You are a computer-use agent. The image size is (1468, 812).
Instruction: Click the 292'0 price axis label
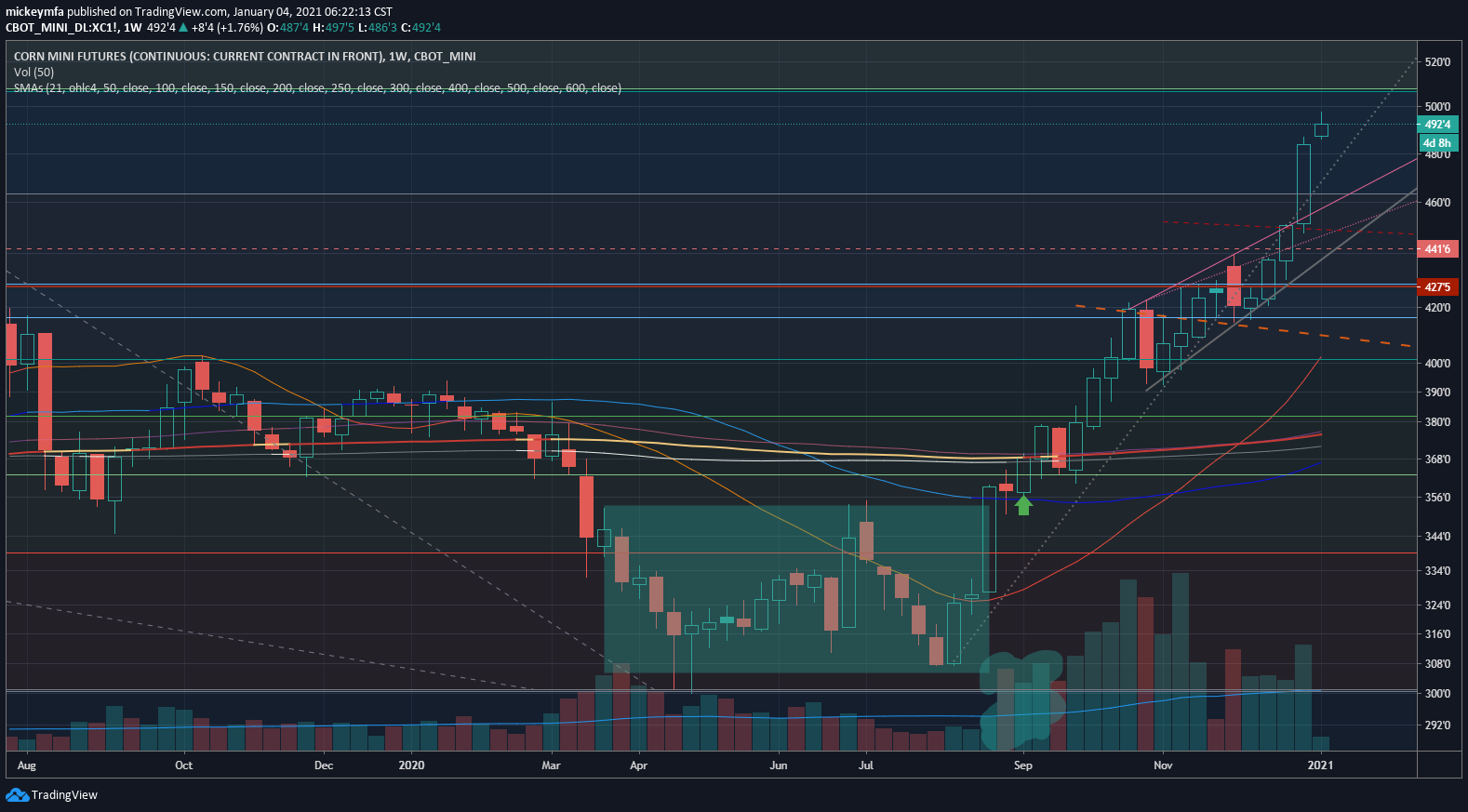[x=1437, y=725]
